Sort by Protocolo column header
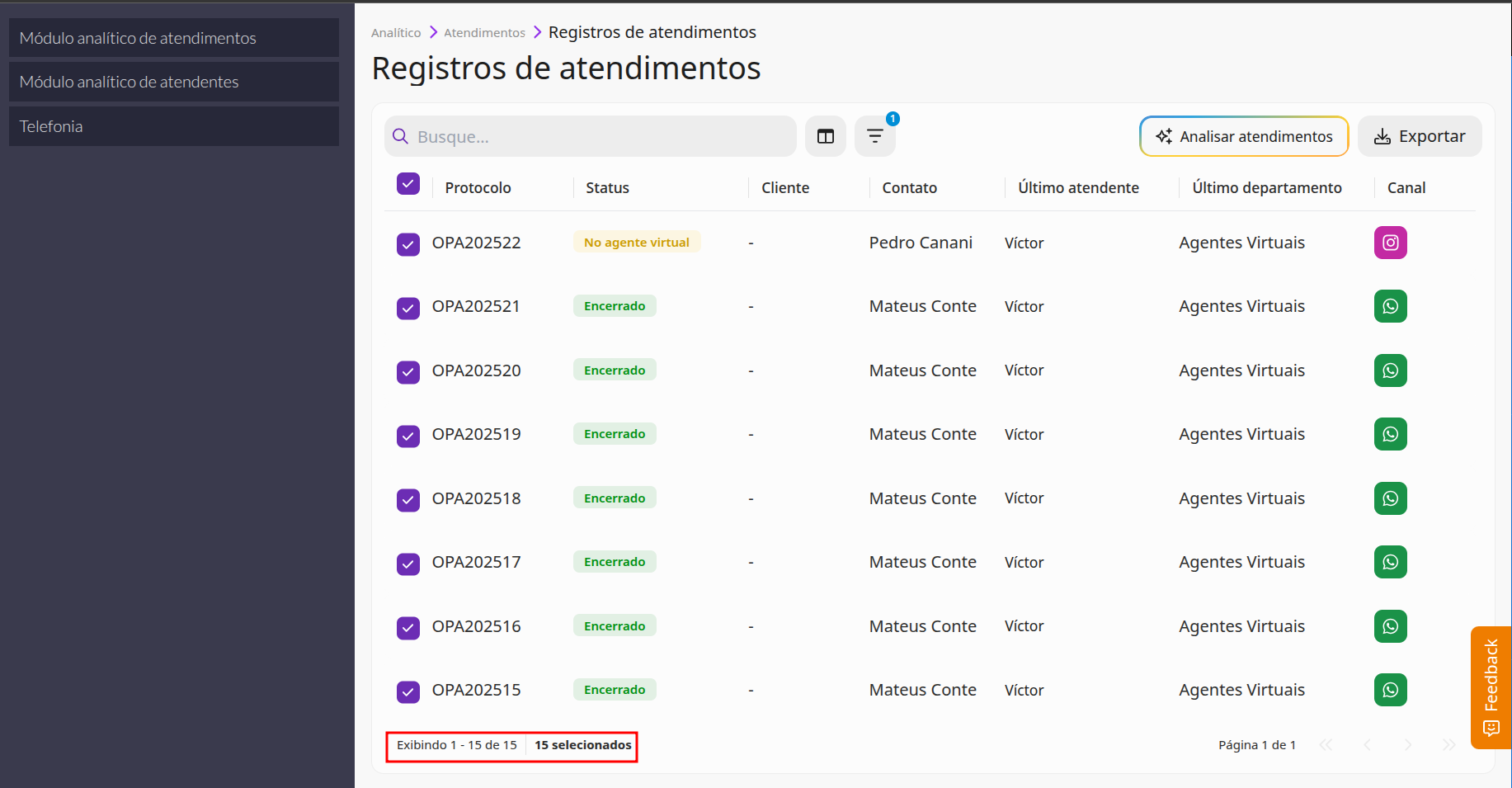The width and height of the screenshot is (1512, 788). [x=478, y=188]
